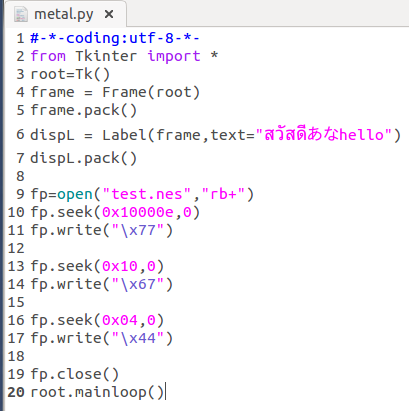Click line number 20 in the gutter

coord(16,392)
